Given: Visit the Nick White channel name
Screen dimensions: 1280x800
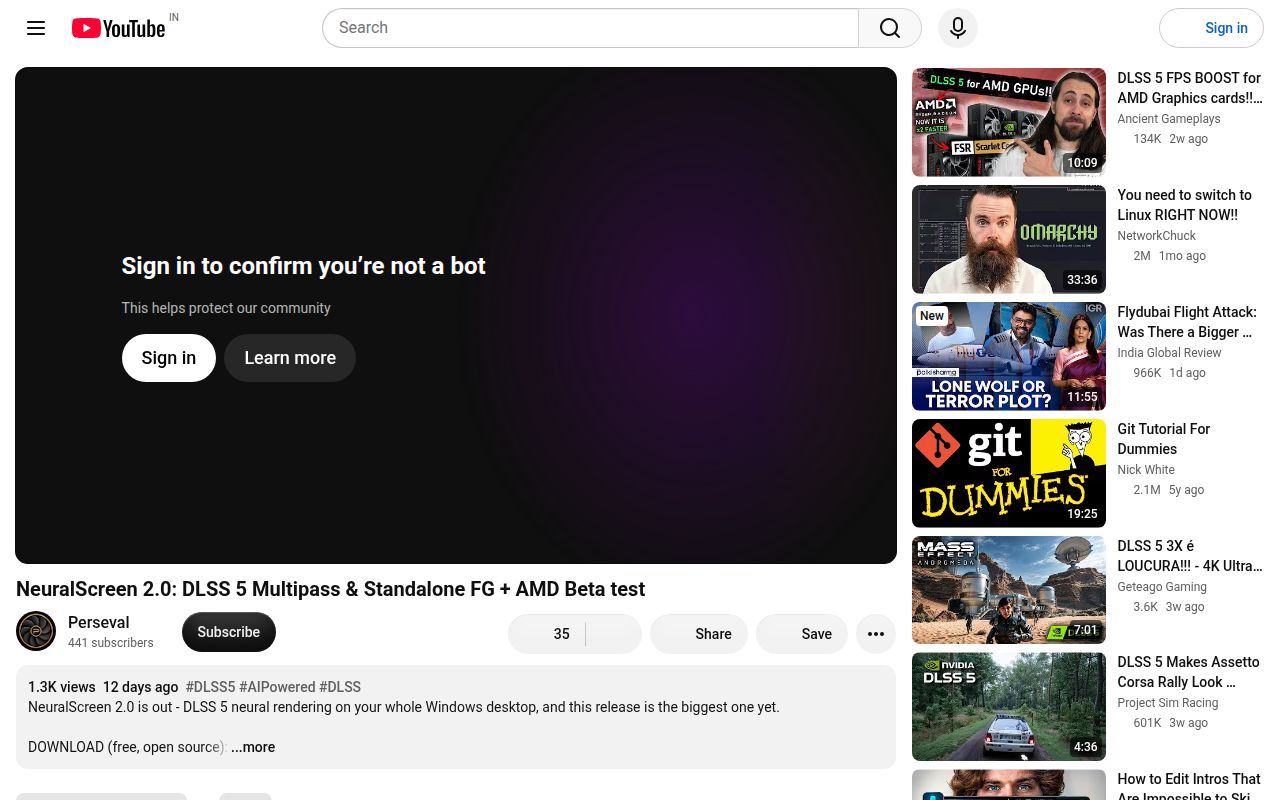Looking at the screenshot, I should click(x=1146, y=470).
